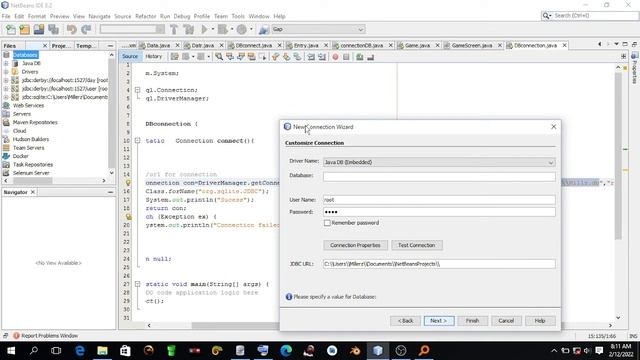Enable the Remember password checkbox

[x=327, y=223]
